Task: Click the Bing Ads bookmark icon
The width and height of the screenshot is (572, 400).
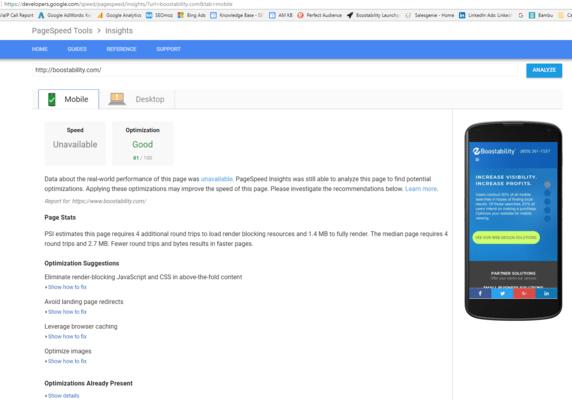Action: [x=181, y=15]
